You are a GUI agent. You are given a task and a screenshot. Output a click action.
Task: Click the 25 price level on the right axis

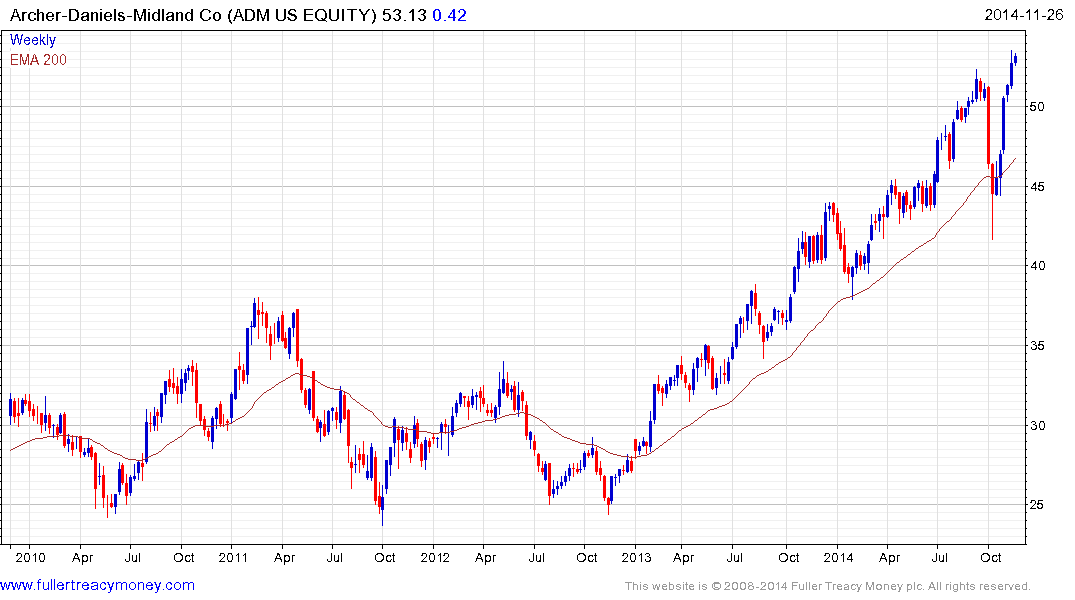(1040, 505)
